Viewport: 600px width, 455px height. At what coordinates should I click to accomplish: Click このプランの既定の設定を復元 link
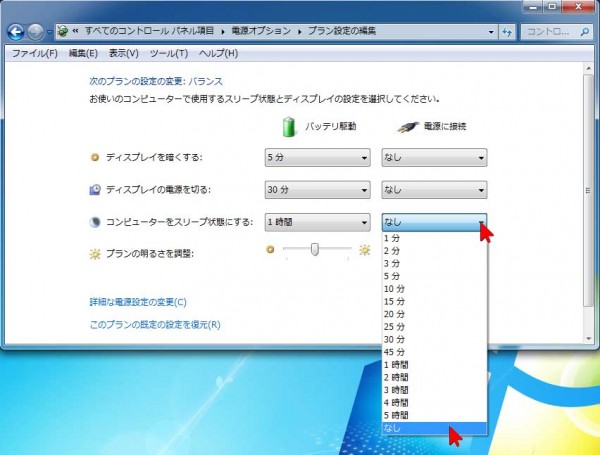[x=155, y=325]
